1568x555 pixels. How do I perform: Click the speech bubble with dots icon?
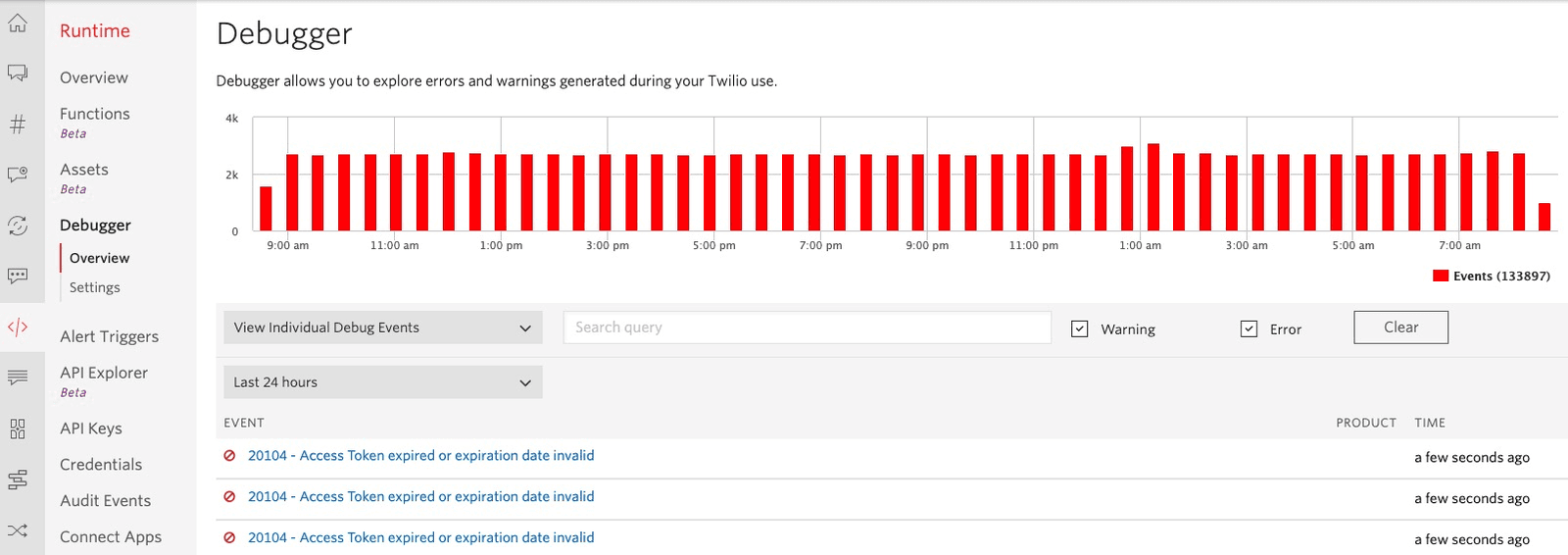pyautogui.click(x=18, y=277)
